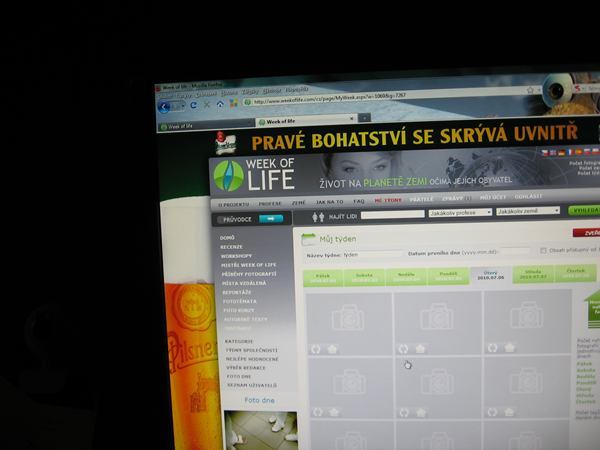Home icon in second row, third photo slot

(x=509, y=412)
